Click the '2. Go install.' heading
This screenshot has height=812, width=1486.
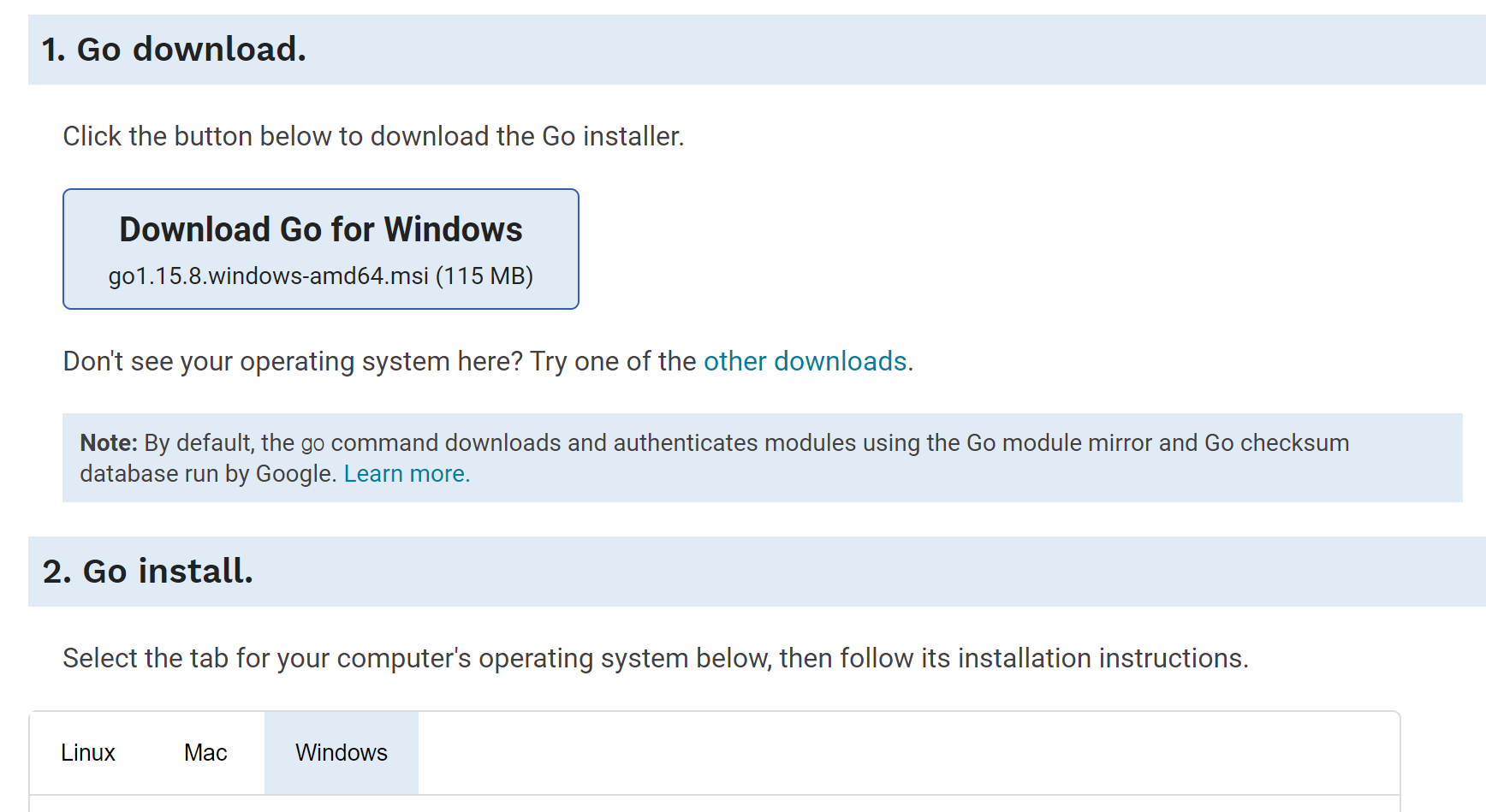pyautogui.click(x=148, y=572)
